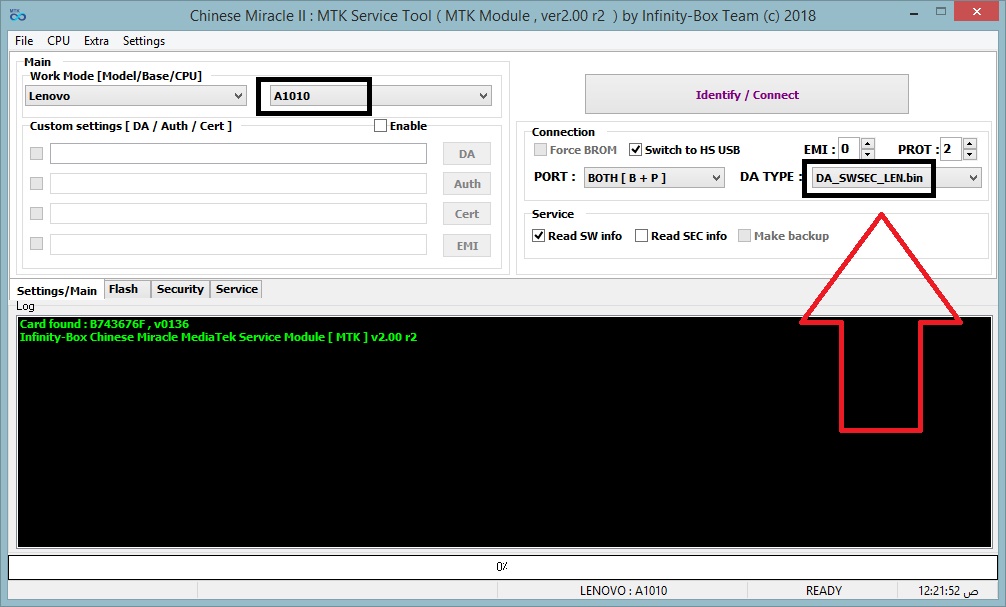
Task: Tick the checkbox beside the EMI field
Action: [x=37, y=243]
